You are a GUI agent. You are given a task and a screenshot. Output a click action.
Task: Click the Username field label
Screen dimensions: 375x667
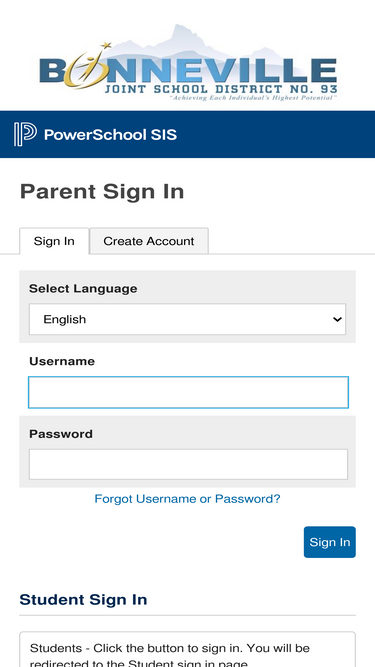coord(62,361)
